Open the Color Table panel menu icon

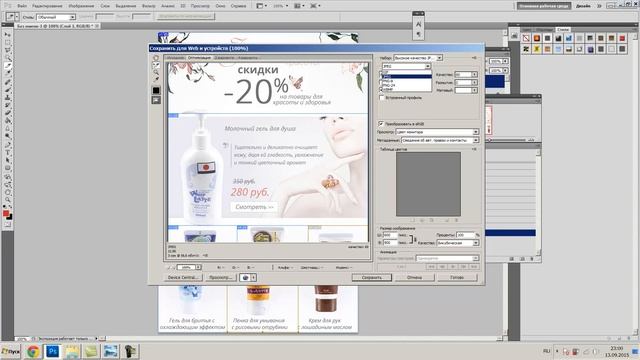pyautogui.click(x=474, y=149)
